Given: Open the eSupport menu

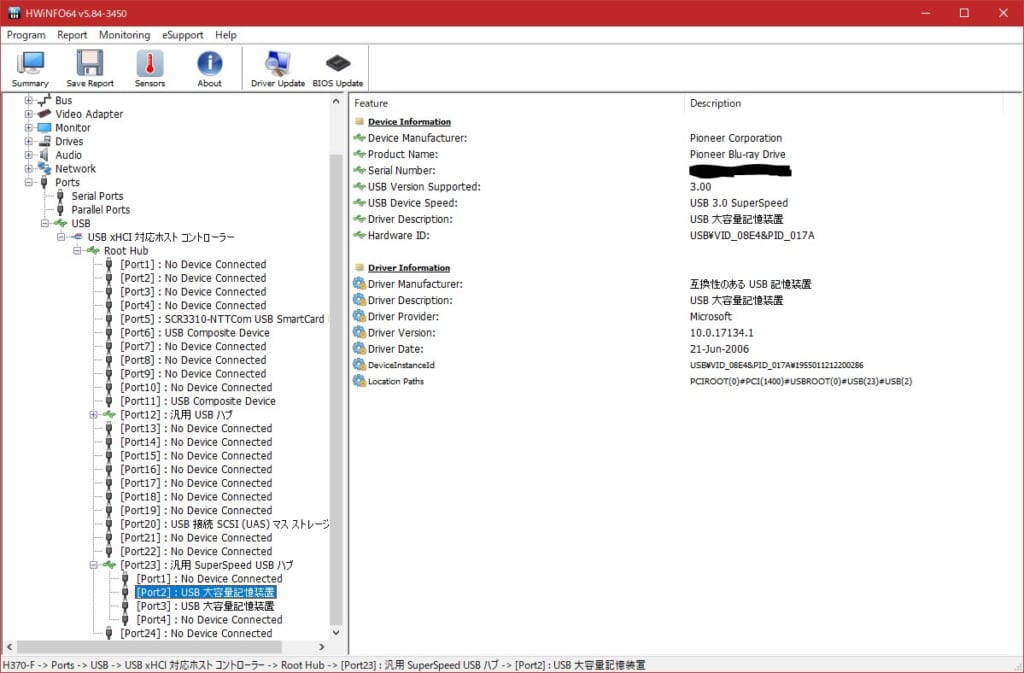Looking at the screenshot, I should click(x=182, y=35).
